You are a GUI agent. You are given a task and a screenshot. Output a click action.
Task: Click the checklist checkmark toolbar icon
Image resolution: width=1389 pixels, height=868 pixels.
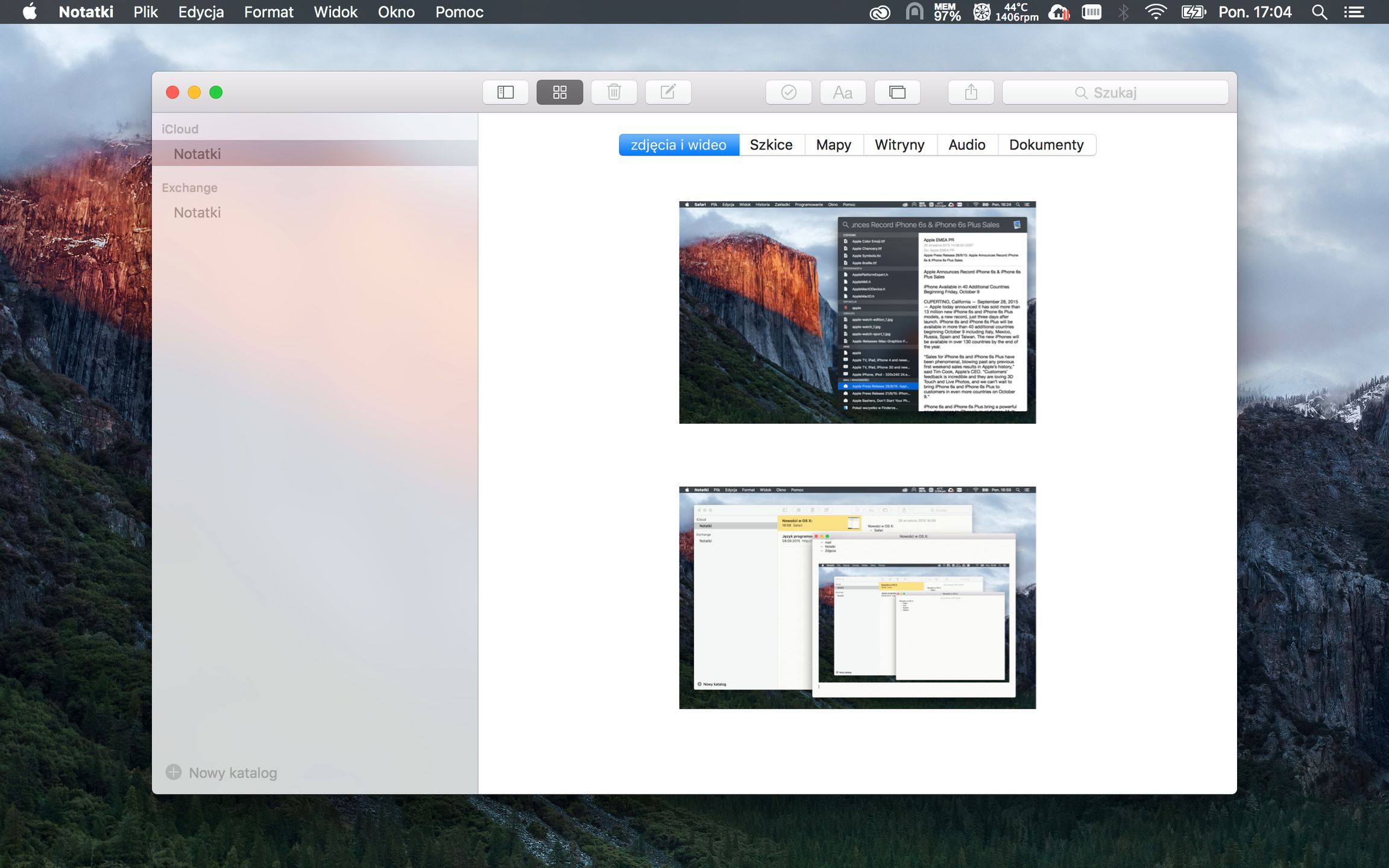click(x=789, y=92)
